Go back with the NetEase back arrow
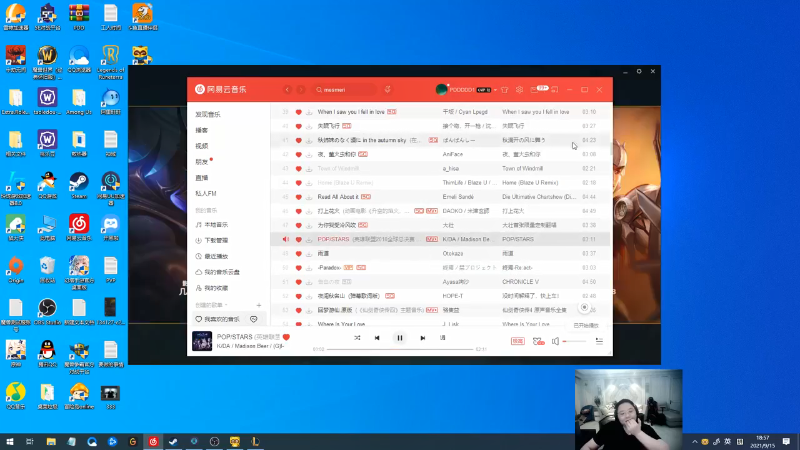Screen dimensions: 800x450 [287, 90]
